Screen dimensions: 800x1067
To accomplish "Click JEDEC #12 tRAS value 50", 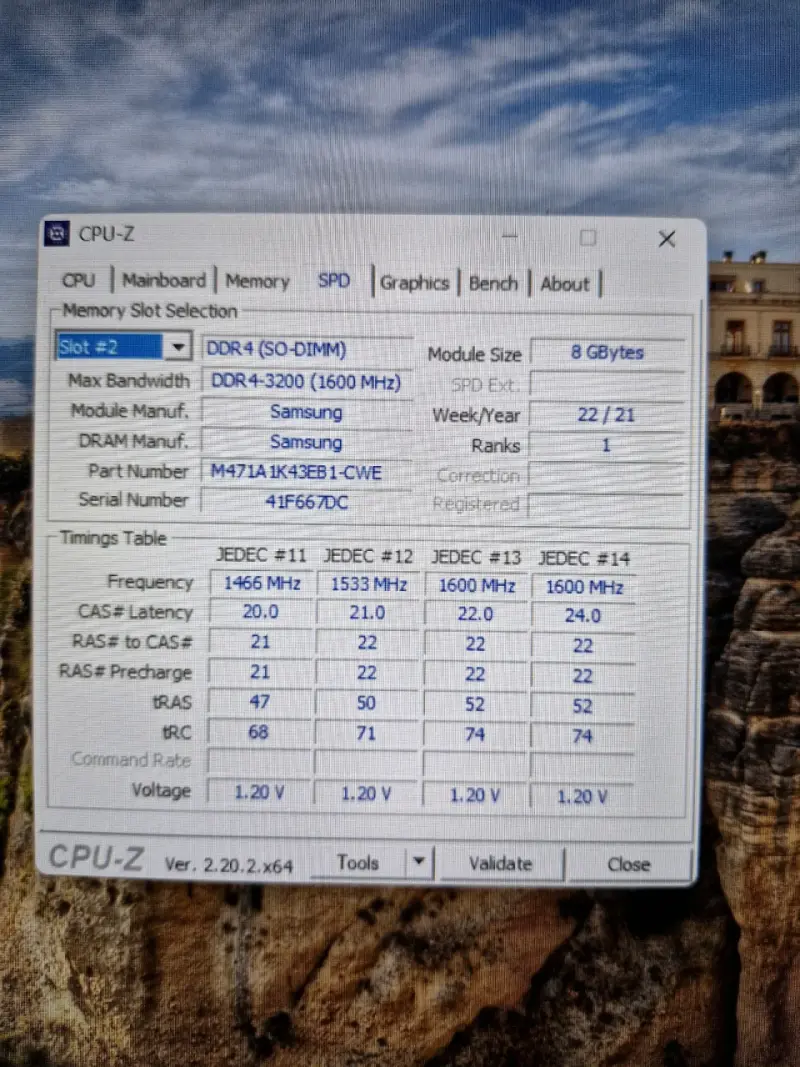I will 367,703.
